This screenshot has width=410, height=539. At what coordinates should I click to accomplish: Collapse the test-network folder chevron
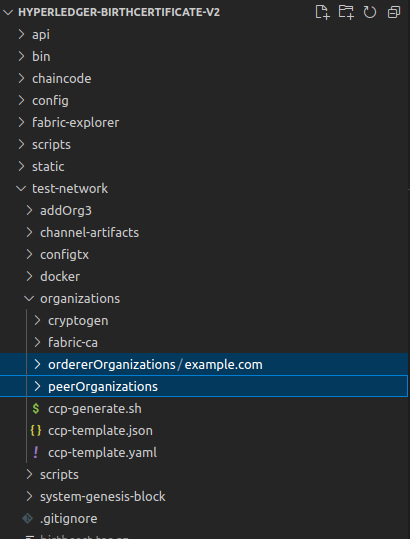click(21, 189)
